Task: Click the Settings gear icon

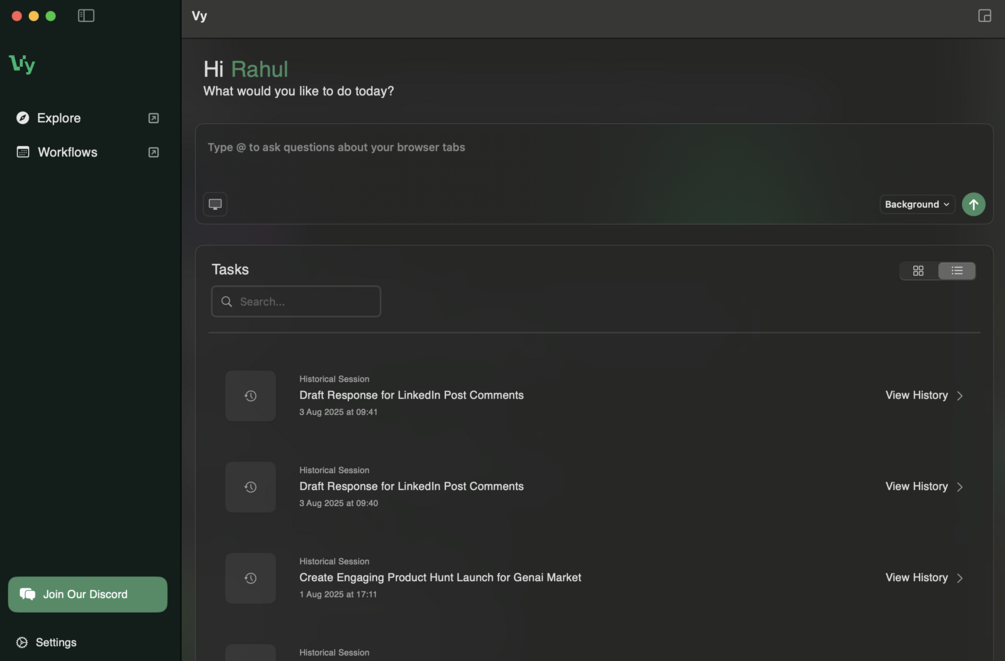Action: tap(22, 642)
